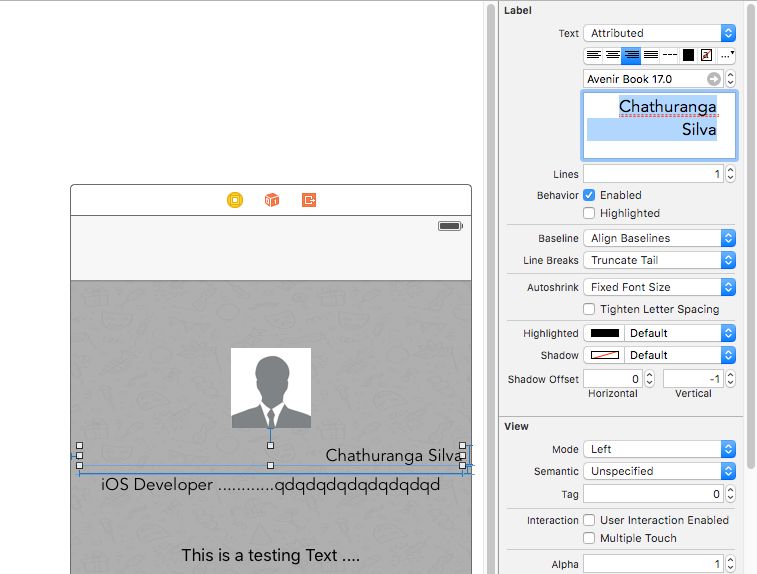Toggle the Highlighted behavior checkbox
Viewport: 757px width, 574px height.
click(x=589, y=213)
